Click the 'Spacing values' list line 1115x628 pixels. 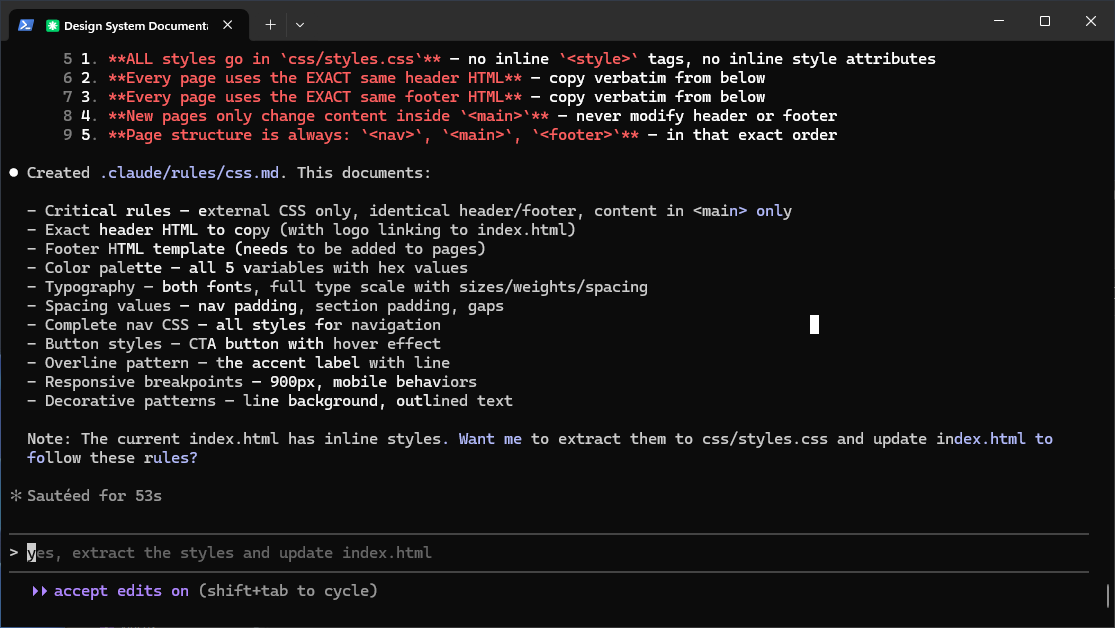tap(265, 306)
